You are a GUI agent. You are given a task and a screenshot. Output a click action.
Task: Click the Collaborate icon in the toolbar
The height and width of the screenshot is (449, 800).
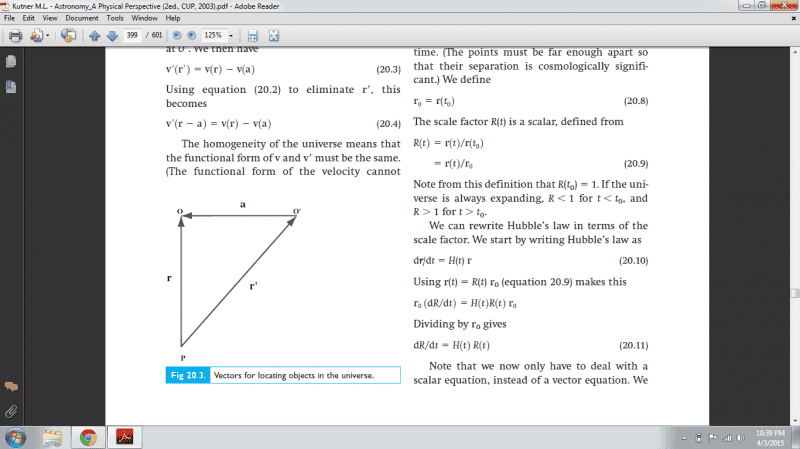click(37, 36)
